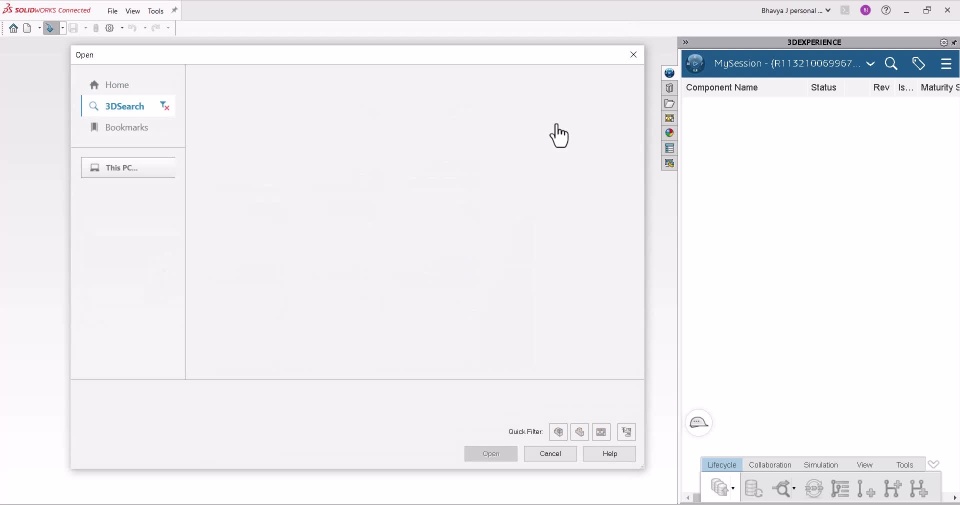Click the Save to database stack icon
The width and height of the screenshot is (960, 505).
719,488
